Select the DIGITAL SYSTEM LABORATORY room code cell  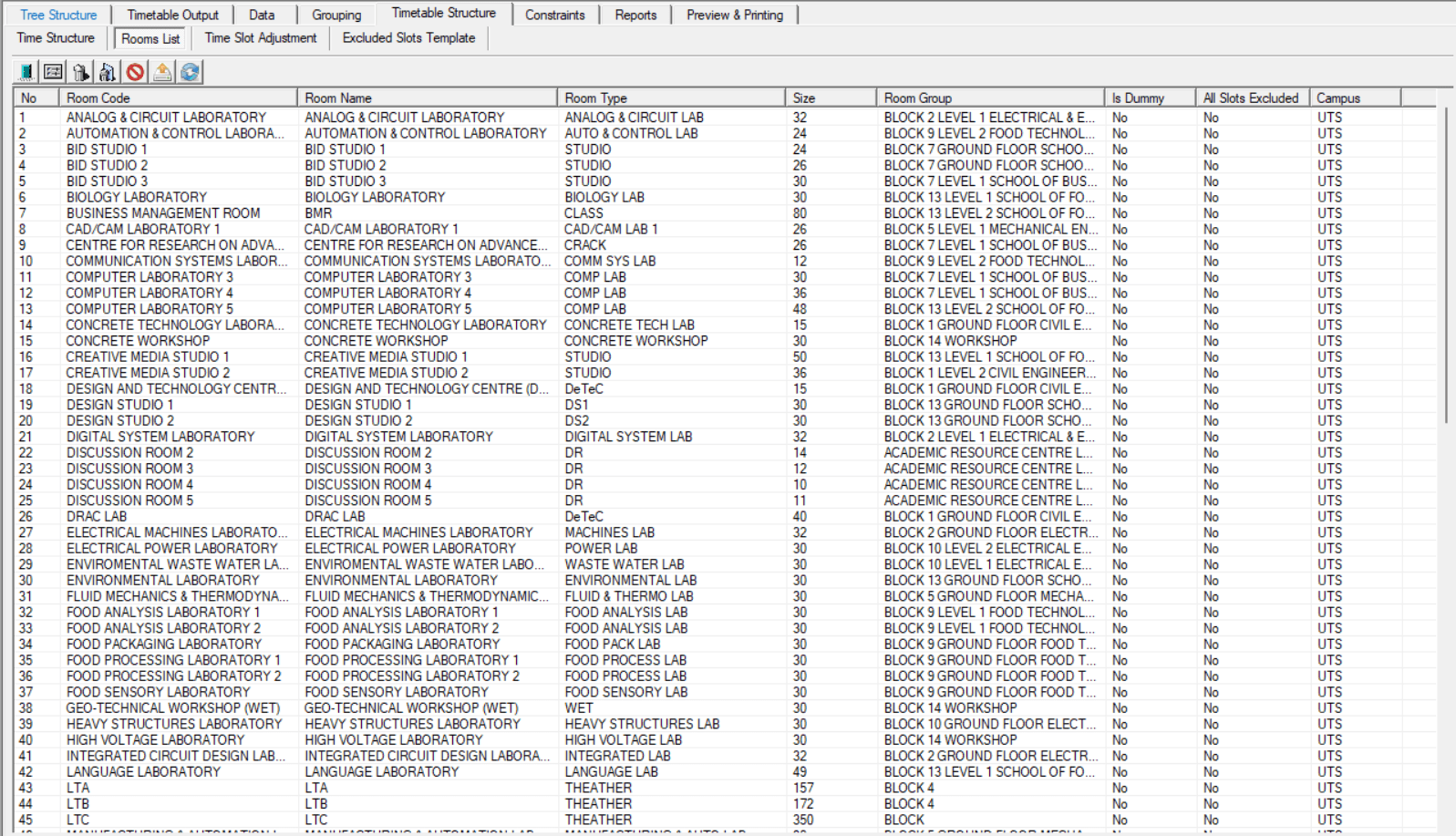pyautogui.click(x=160, y=437)
